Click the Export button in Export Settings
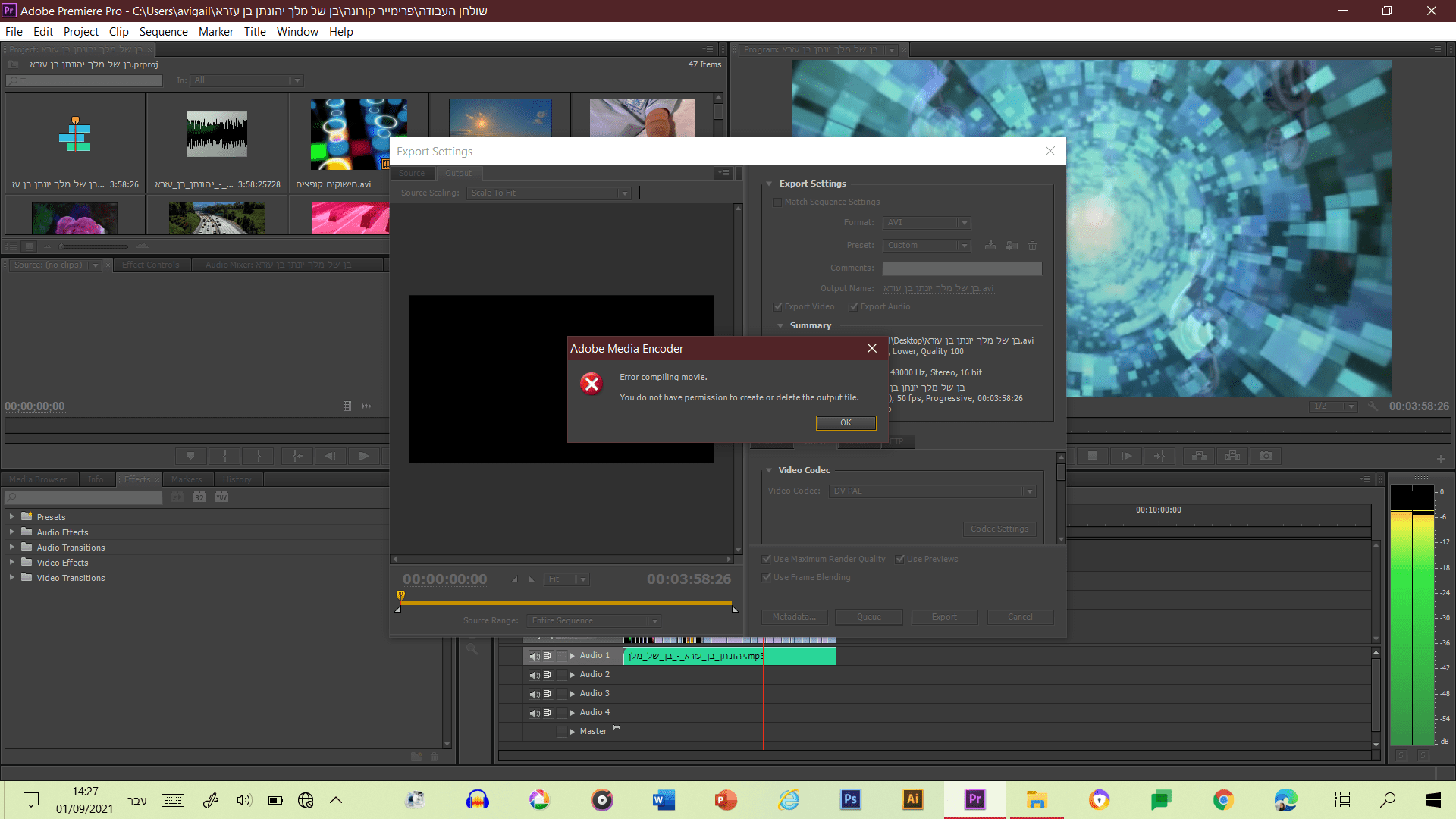The width and height of the screenshot is (1456, 819). click(944, 617)
